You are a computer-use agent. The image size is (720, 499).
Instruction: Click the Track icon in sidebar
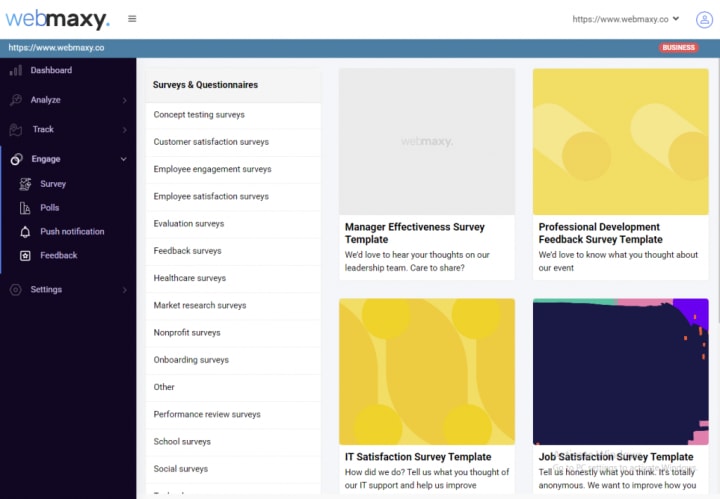tap(16, 129)
